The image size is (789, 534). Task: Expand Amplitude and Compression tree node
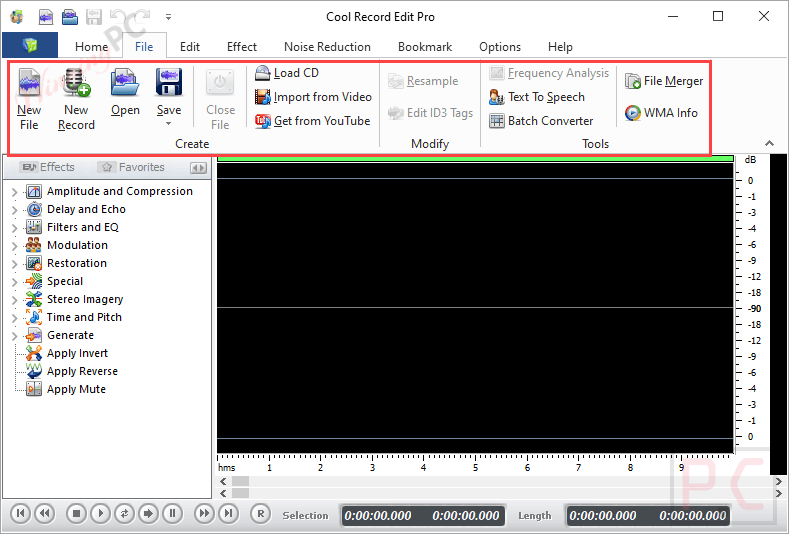tap(14, 192)
